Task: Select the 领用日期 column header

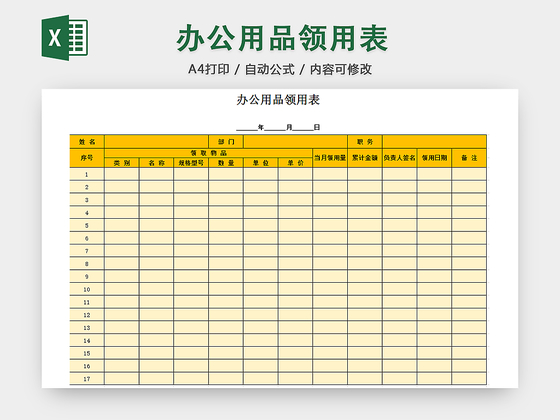Action: pyautogui.click(x=434, y=158)
